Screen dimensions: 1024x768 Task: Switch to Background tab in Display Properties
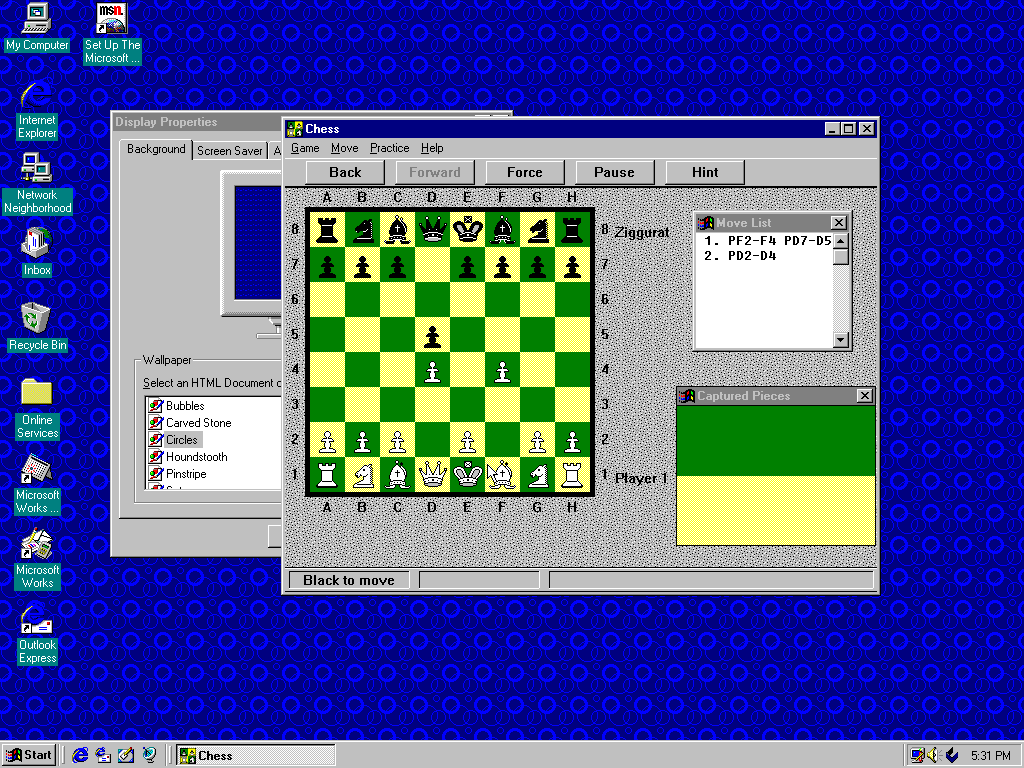[156, 150]
